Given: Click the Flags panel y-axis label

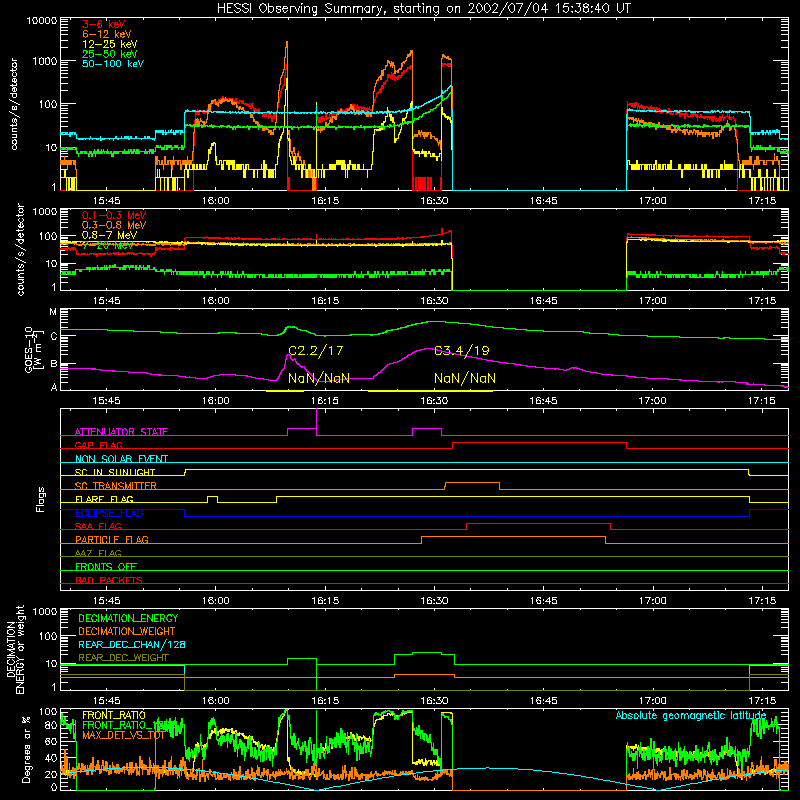Looking at the screenshot, I should [x=41, y=499].
